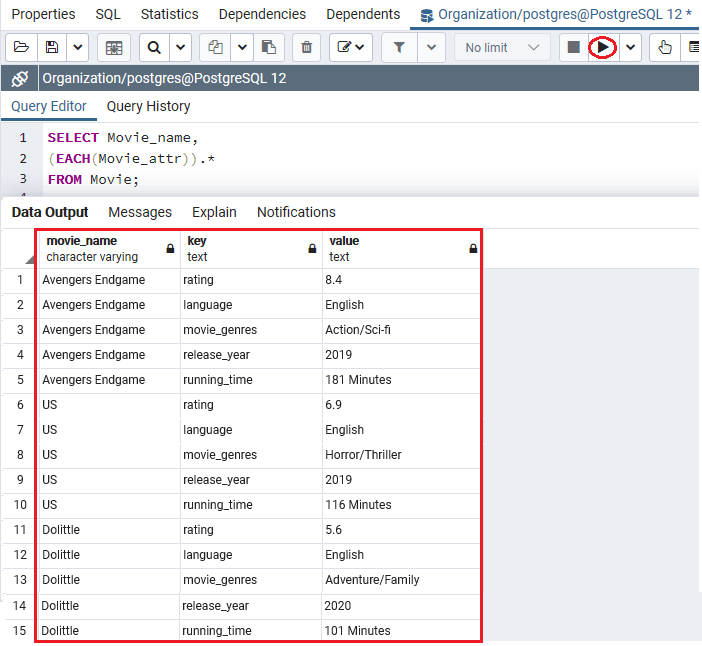Click cell '181 Minutes' in value column
The height and width of the screenshot is (646, 702).
[401, 380]
